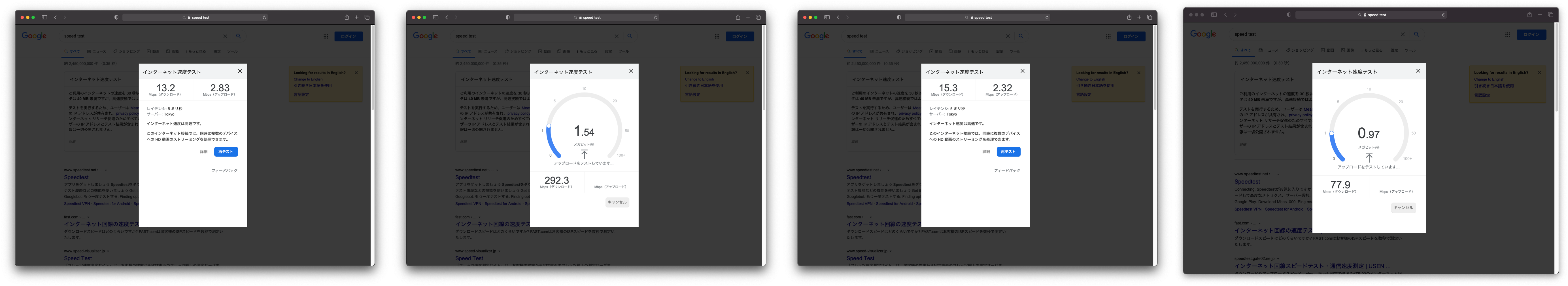Close the speed test dialog showing 0.97

click(x=1418, y=71)
